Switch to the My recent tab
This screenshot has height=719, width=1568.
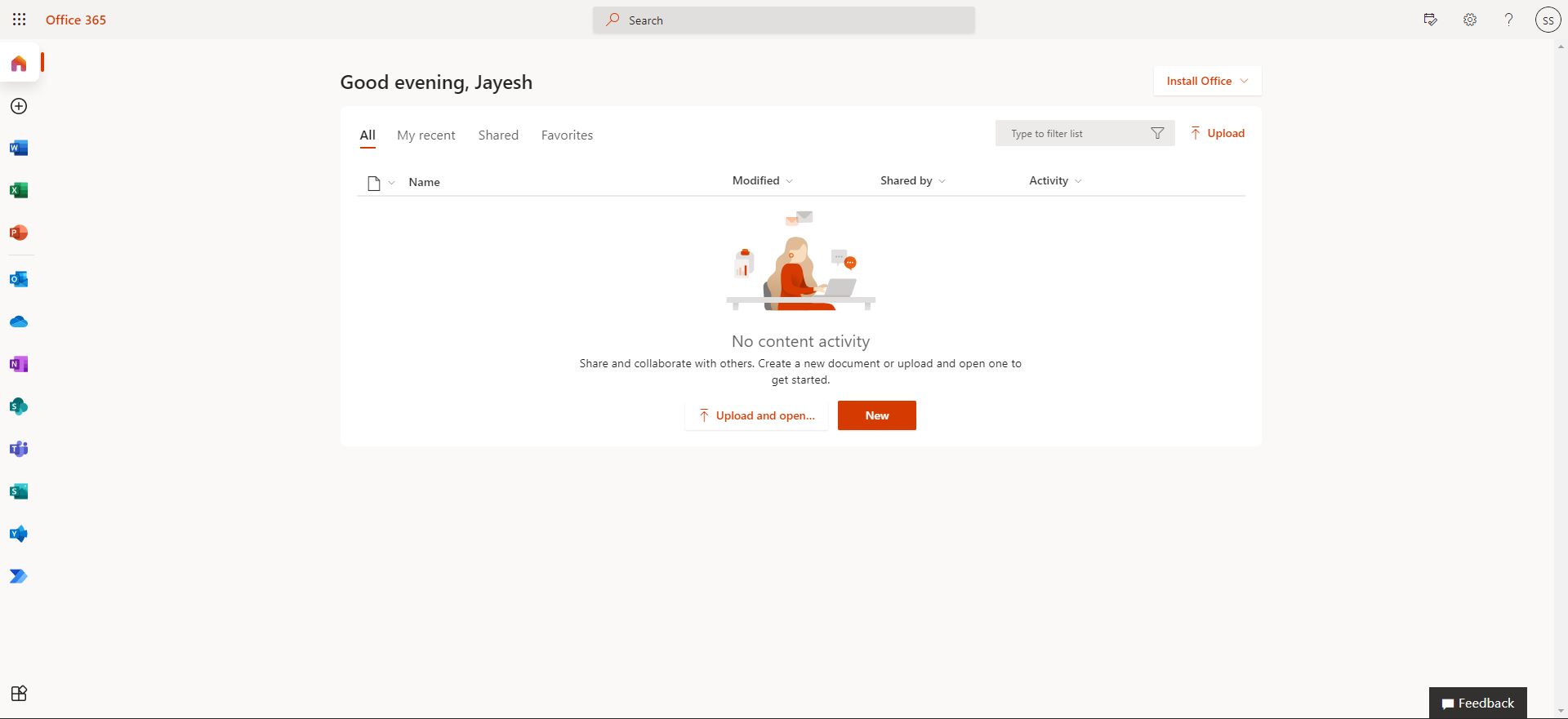point(425,135)
